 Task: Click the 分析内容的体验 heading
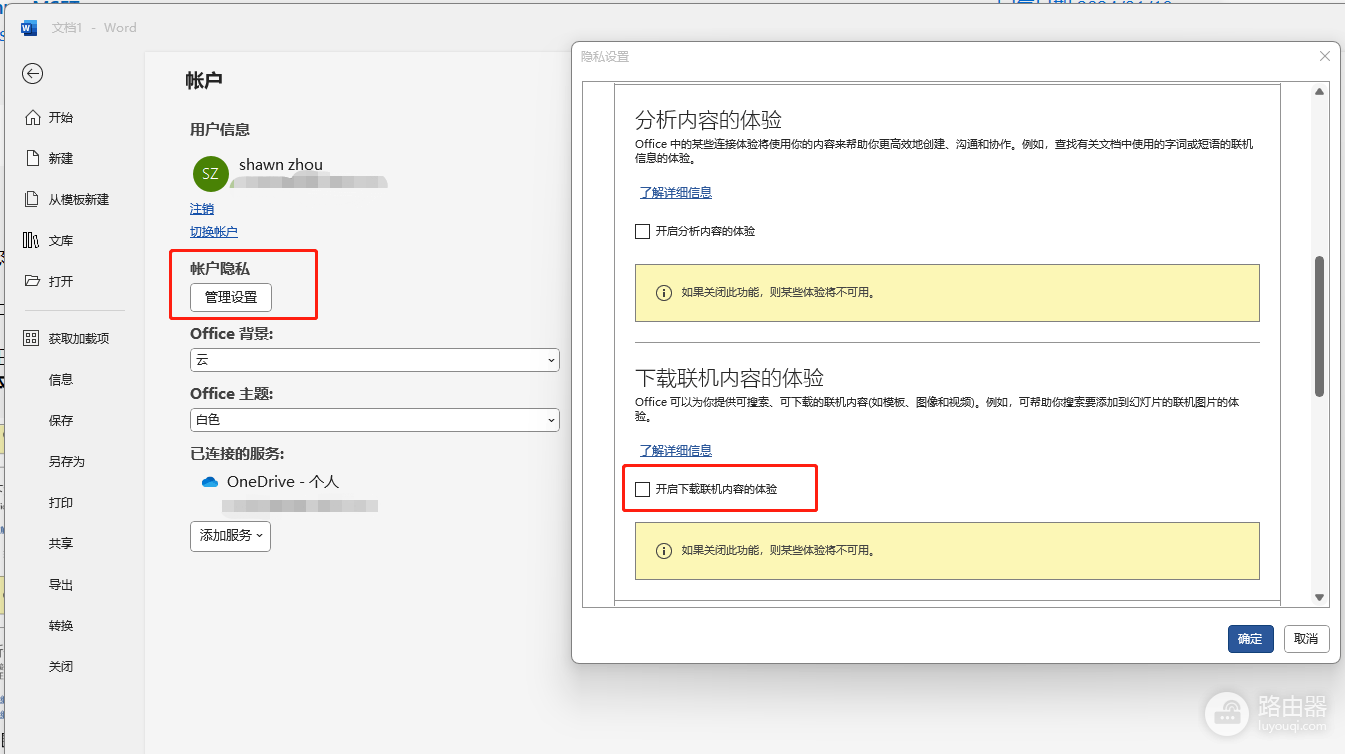point(708,120)
